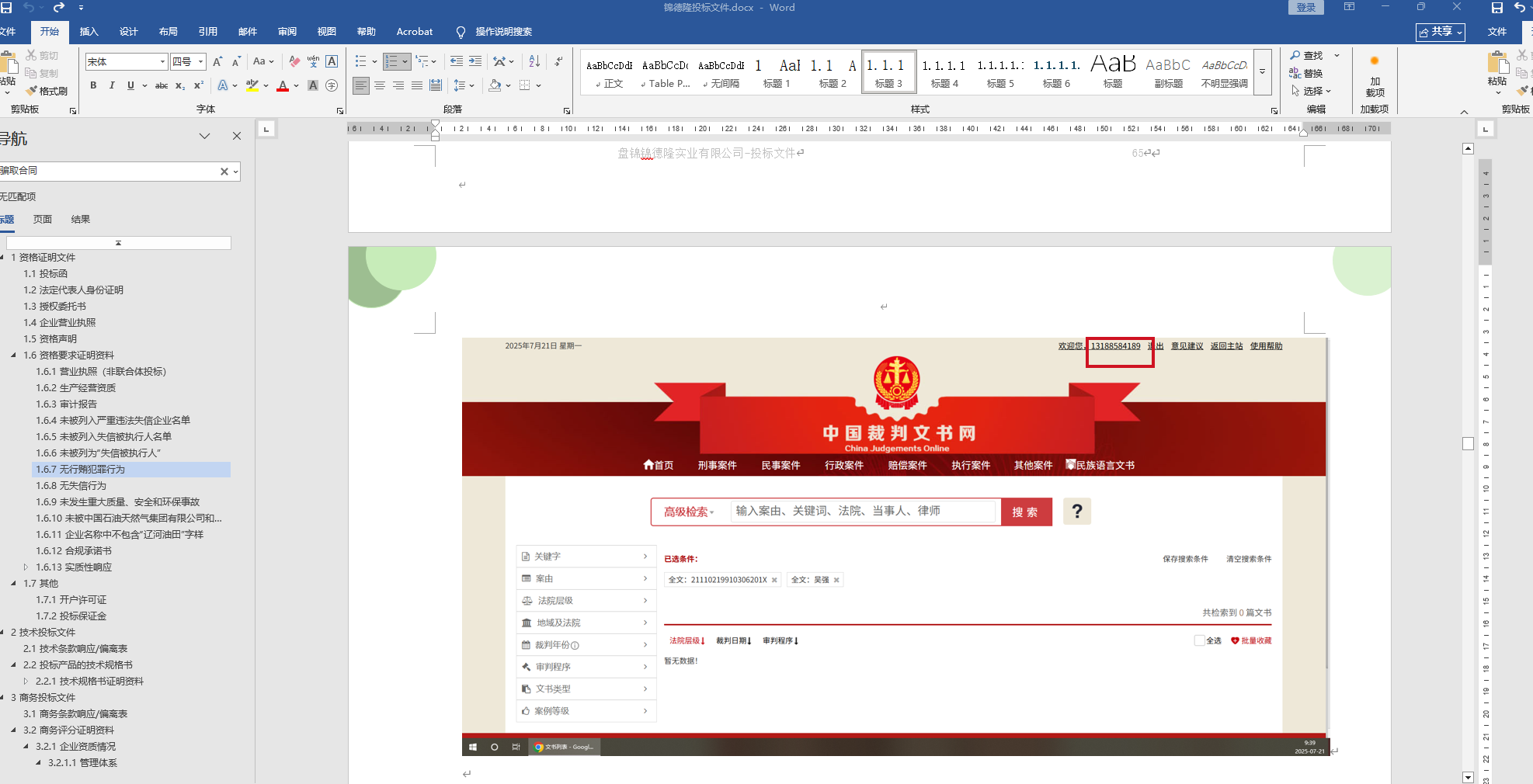Open the Change Case (Aa) dropdown
The height and width of the screenshot is (784, 1533).
coord(263,61)
